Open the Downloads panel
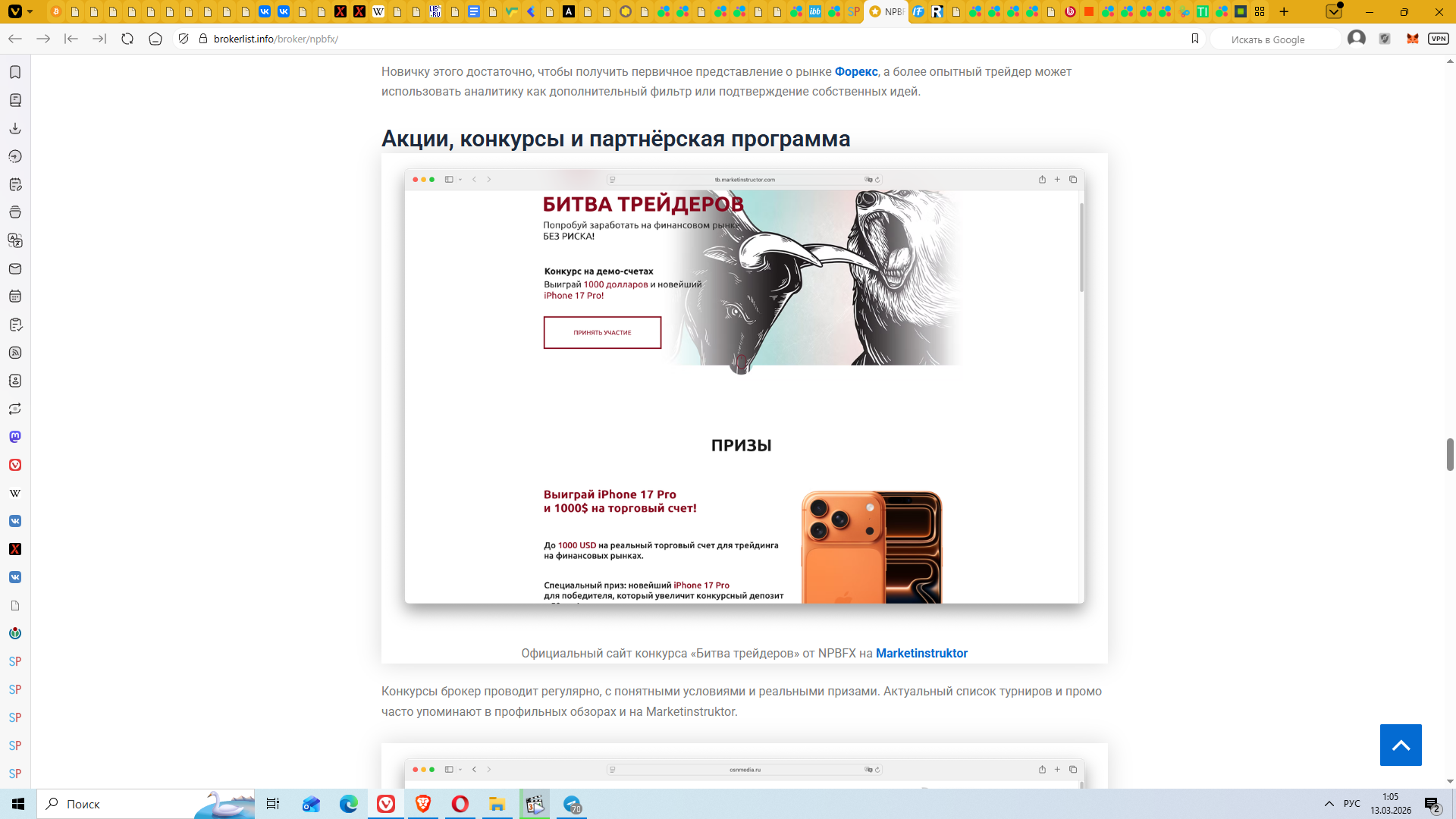1456x819 pixels. (15, 128)
